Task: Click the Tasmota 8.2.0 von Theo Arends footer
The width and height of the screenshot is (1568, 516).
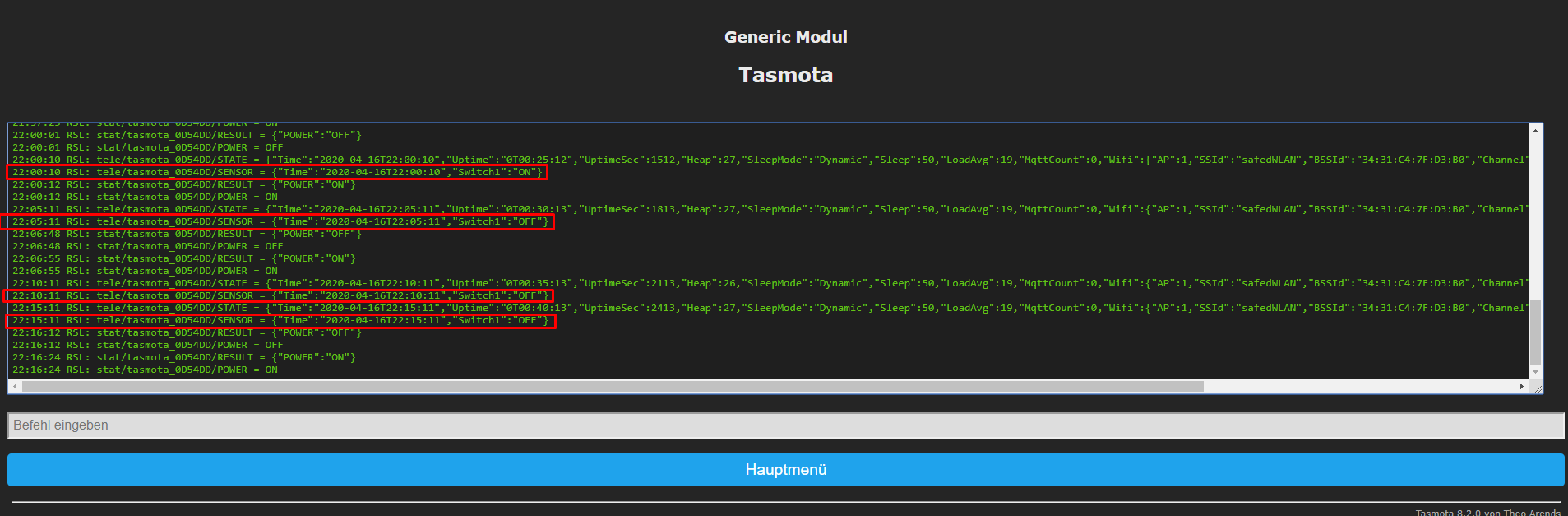Action: (x=1487, y=512)
